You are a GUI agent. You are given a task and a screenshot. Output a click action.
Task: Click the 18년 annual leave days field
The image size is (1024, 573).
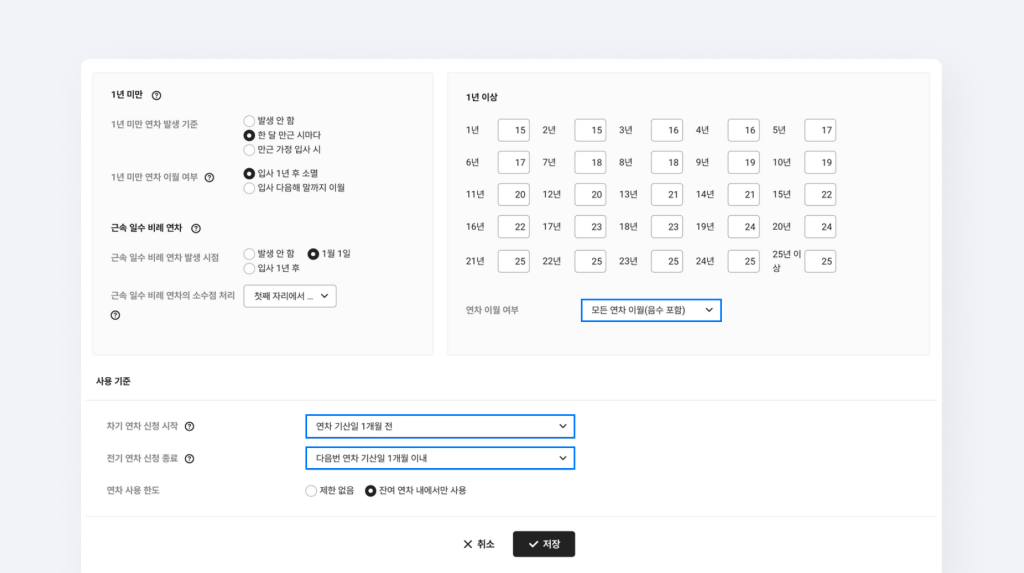click(667, 227)
